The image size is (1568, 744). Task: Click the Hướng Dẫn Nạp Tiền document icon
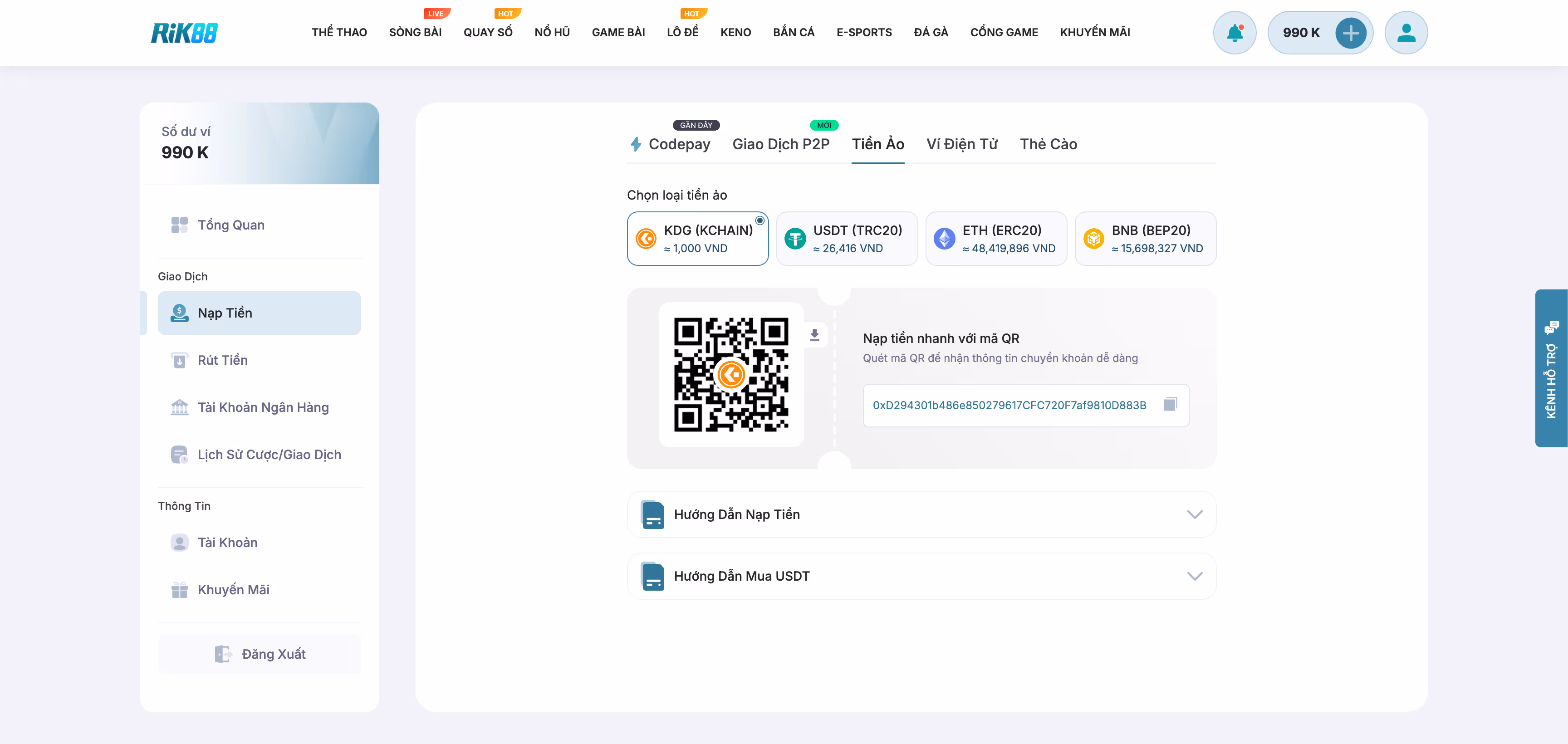(x=652, y=514)
